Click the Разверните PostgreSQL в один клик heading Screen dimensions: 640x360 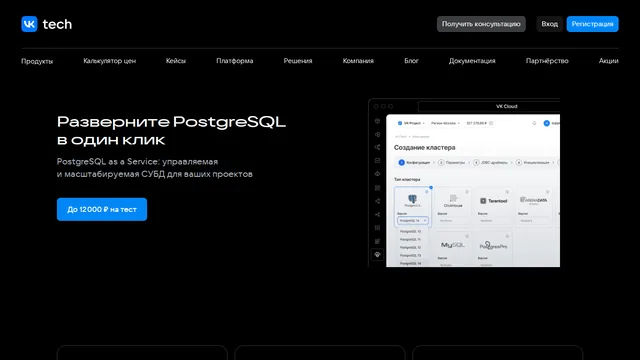(171, 131)
